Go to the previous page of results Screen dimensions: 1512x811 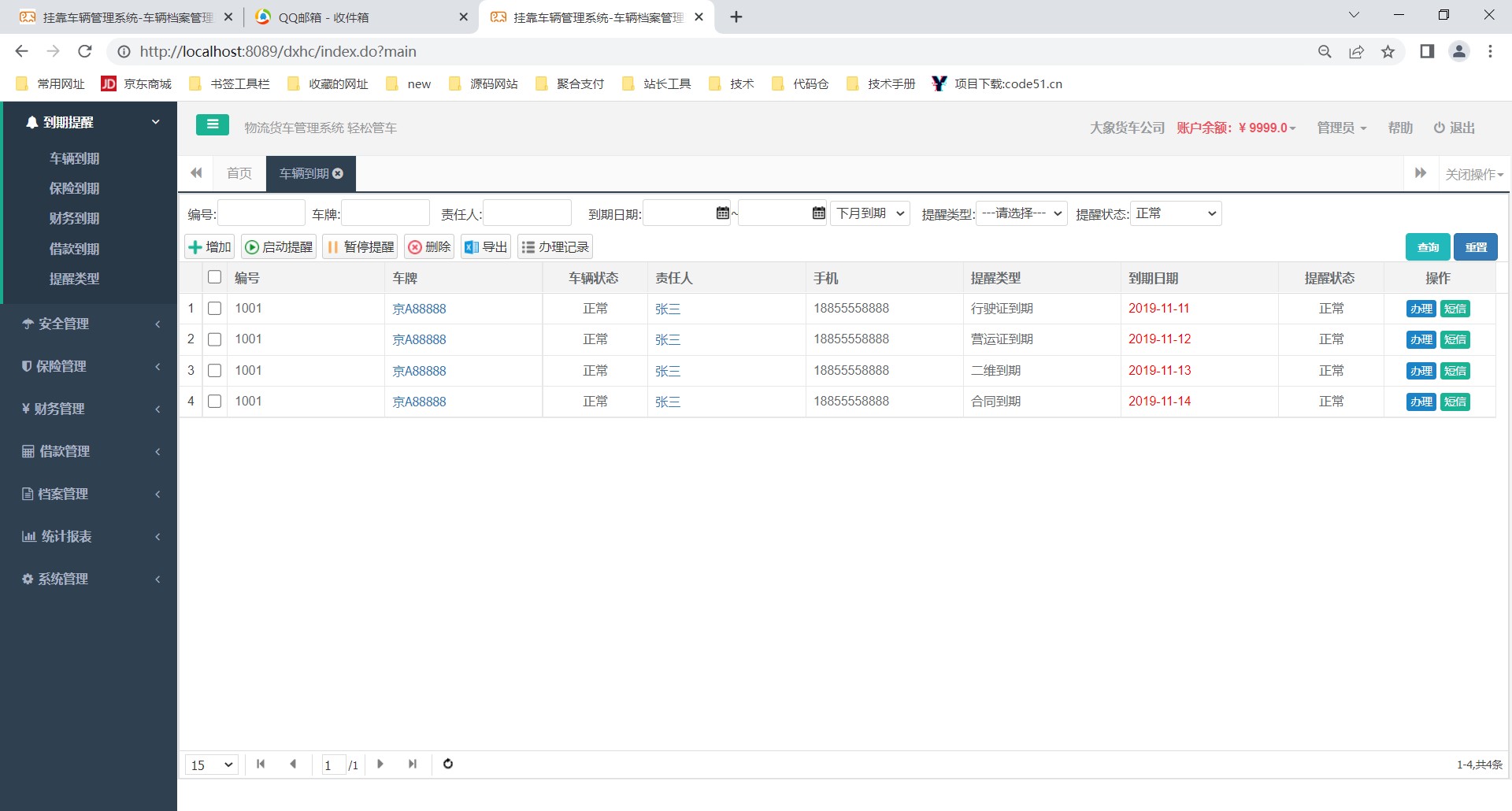(x=293, y=764)
